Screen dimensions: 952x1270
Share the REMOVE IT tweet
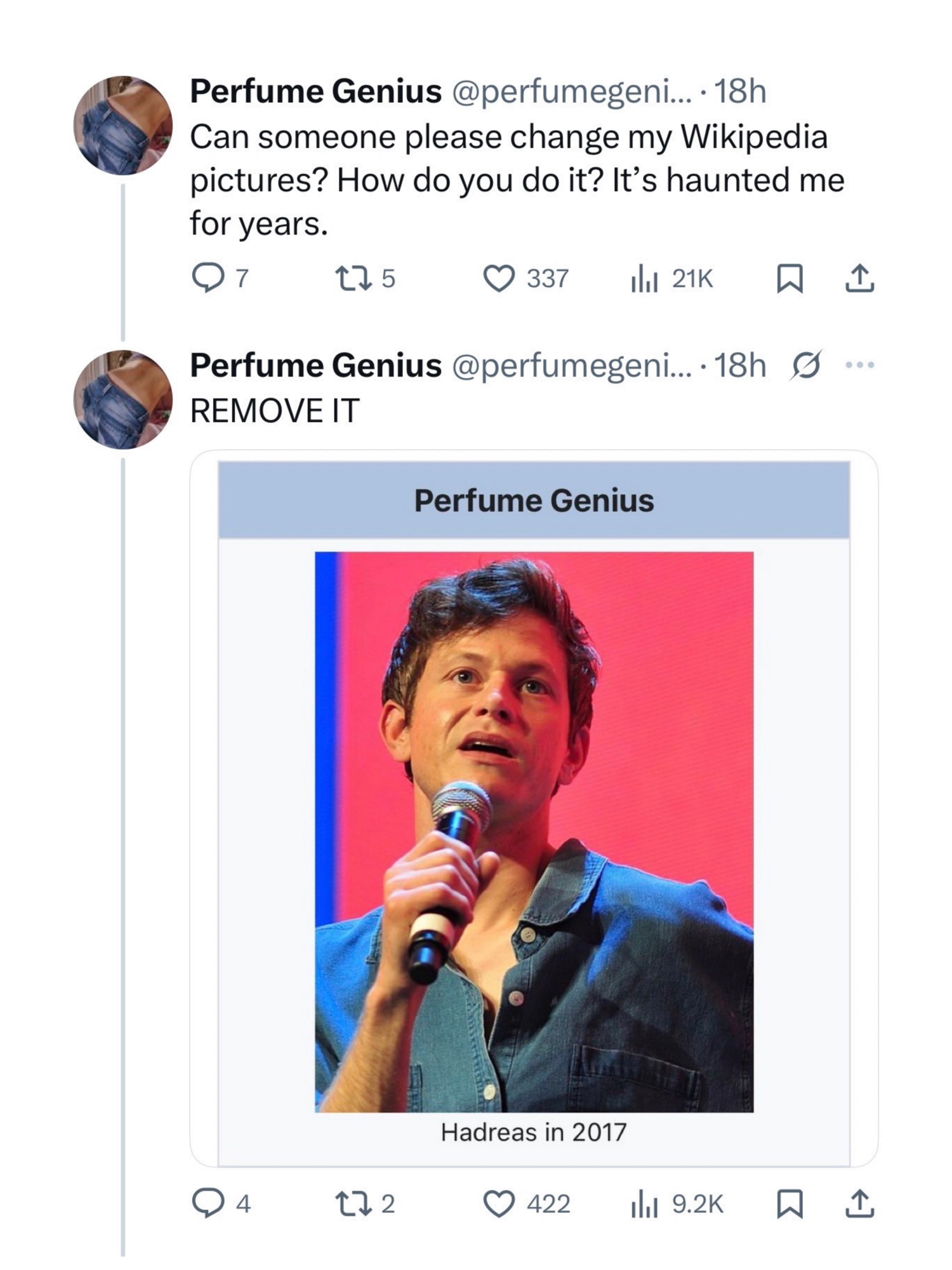pyautogui.click(x=859, y=1203)
